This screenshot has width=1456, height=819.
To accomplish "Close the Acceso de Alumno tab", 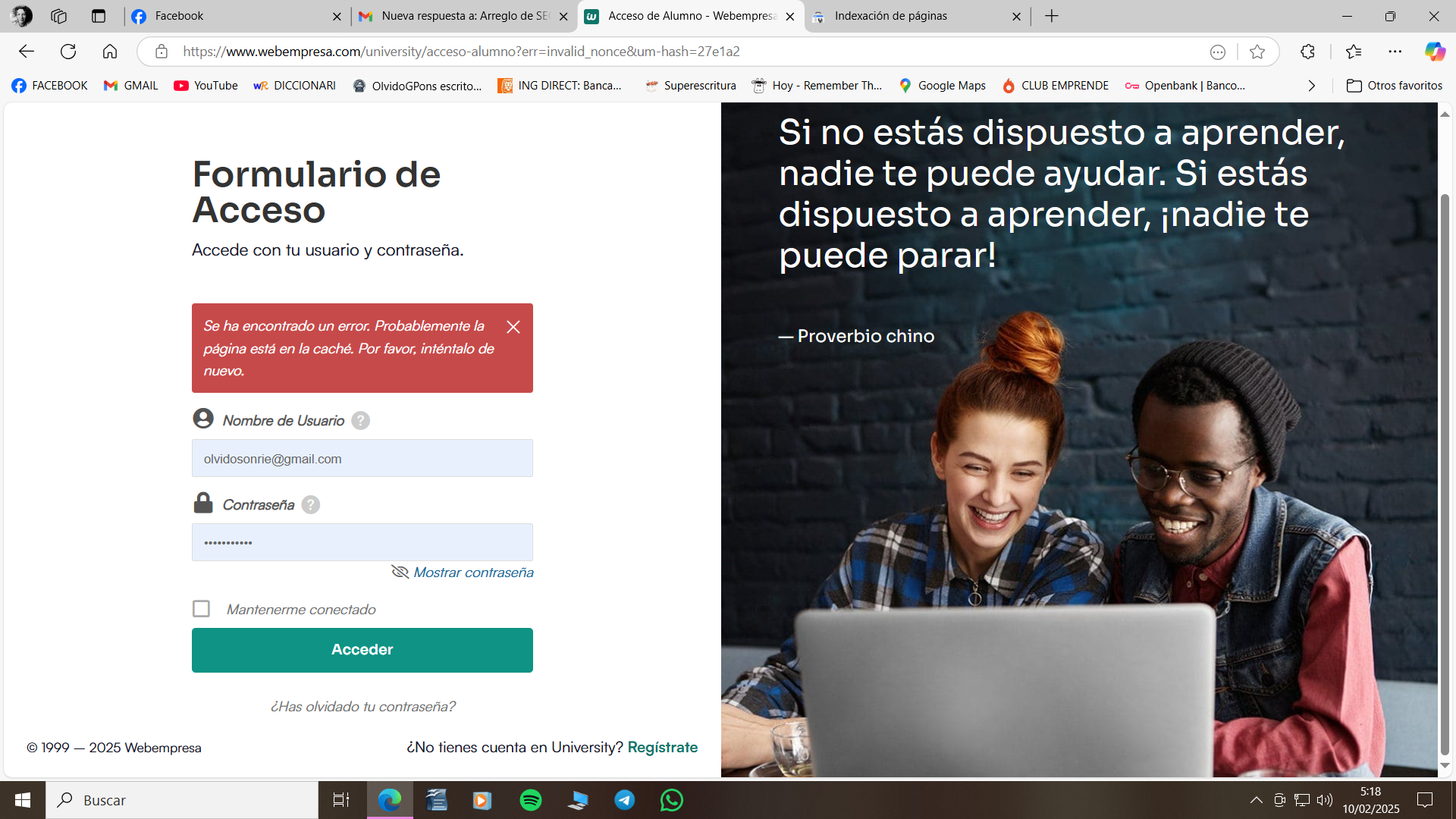I will (790, 16).
